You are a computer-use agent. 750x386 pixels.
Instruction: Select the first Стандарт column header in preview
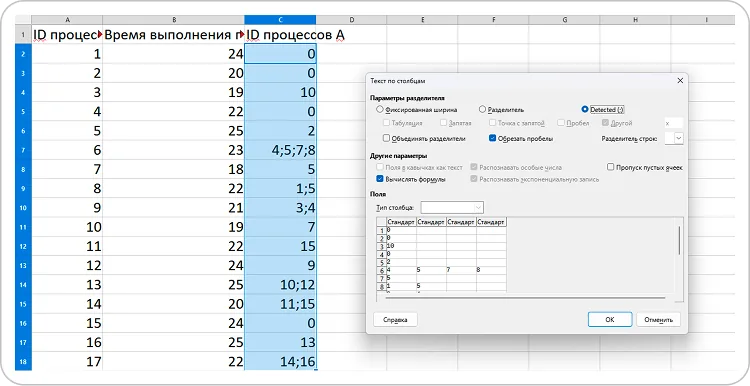[x=401, y=222]
